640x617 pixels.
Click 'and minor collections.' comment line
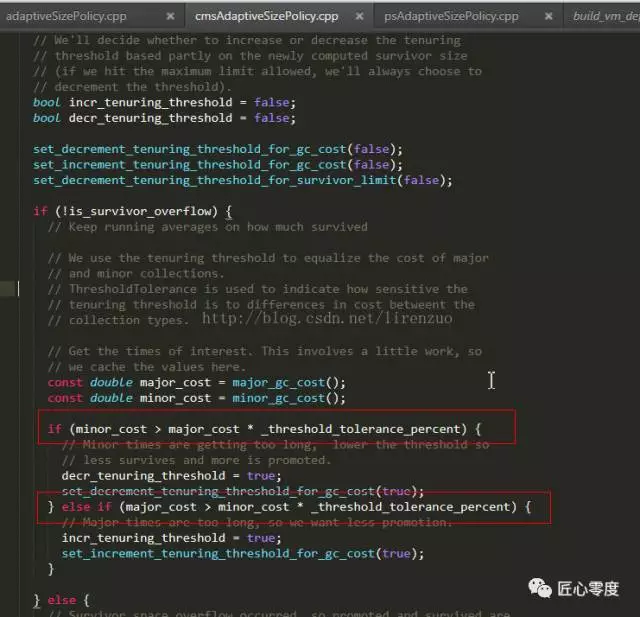[136, 274]
